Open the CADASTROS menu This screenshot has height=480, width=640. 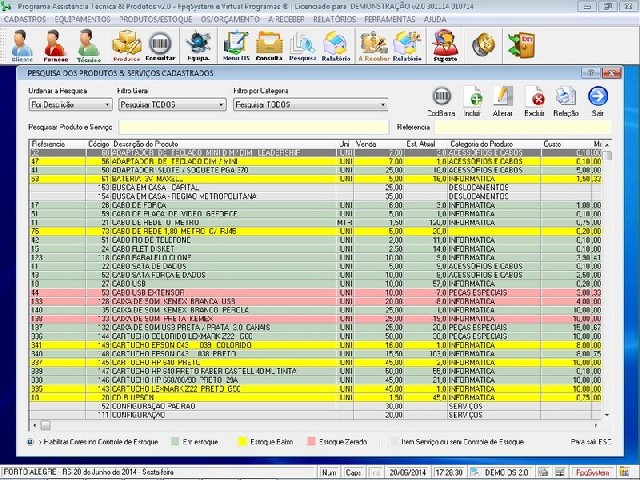click(x=25, y=19)
